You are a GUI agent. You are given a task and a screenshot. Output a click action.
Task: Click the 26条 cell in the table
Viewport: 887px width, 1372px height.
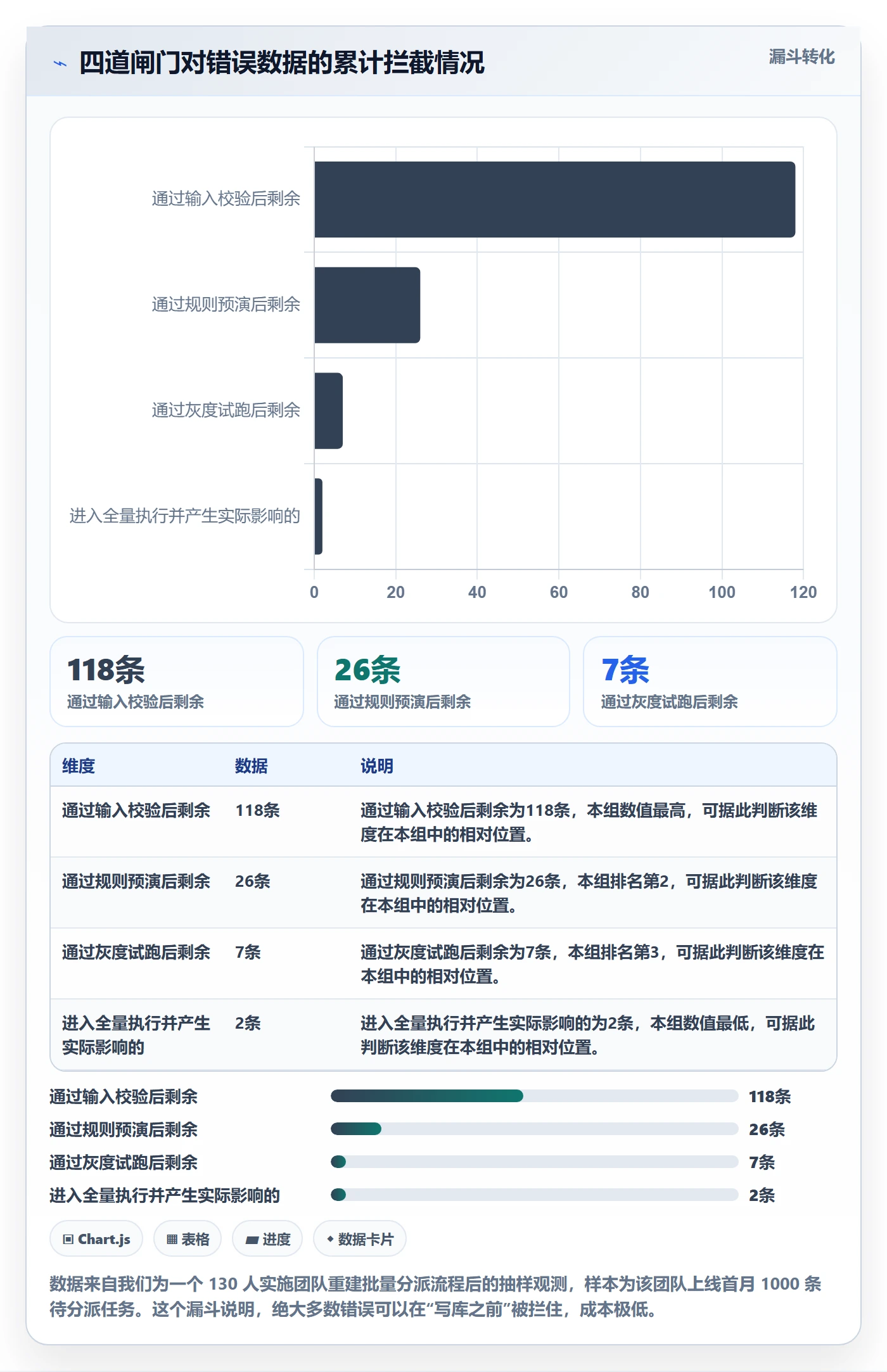click(253, 881)
